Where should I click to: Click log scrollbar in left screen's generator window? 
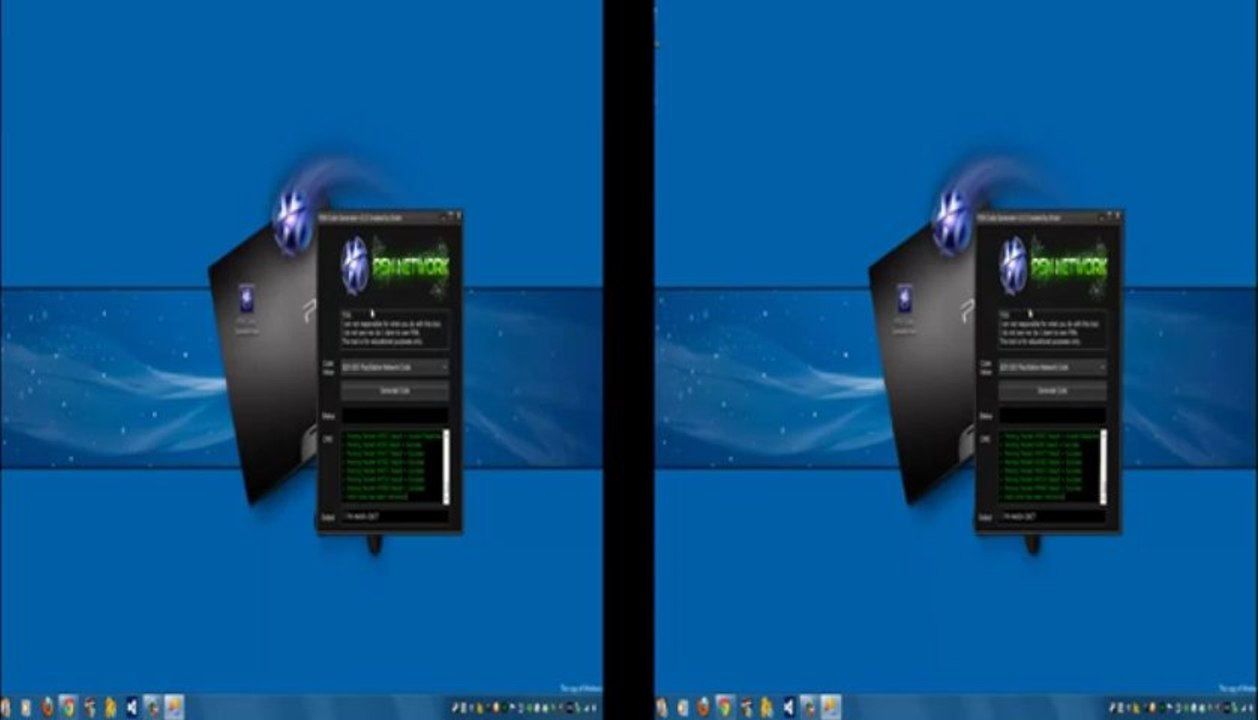(x=446, y=467)
